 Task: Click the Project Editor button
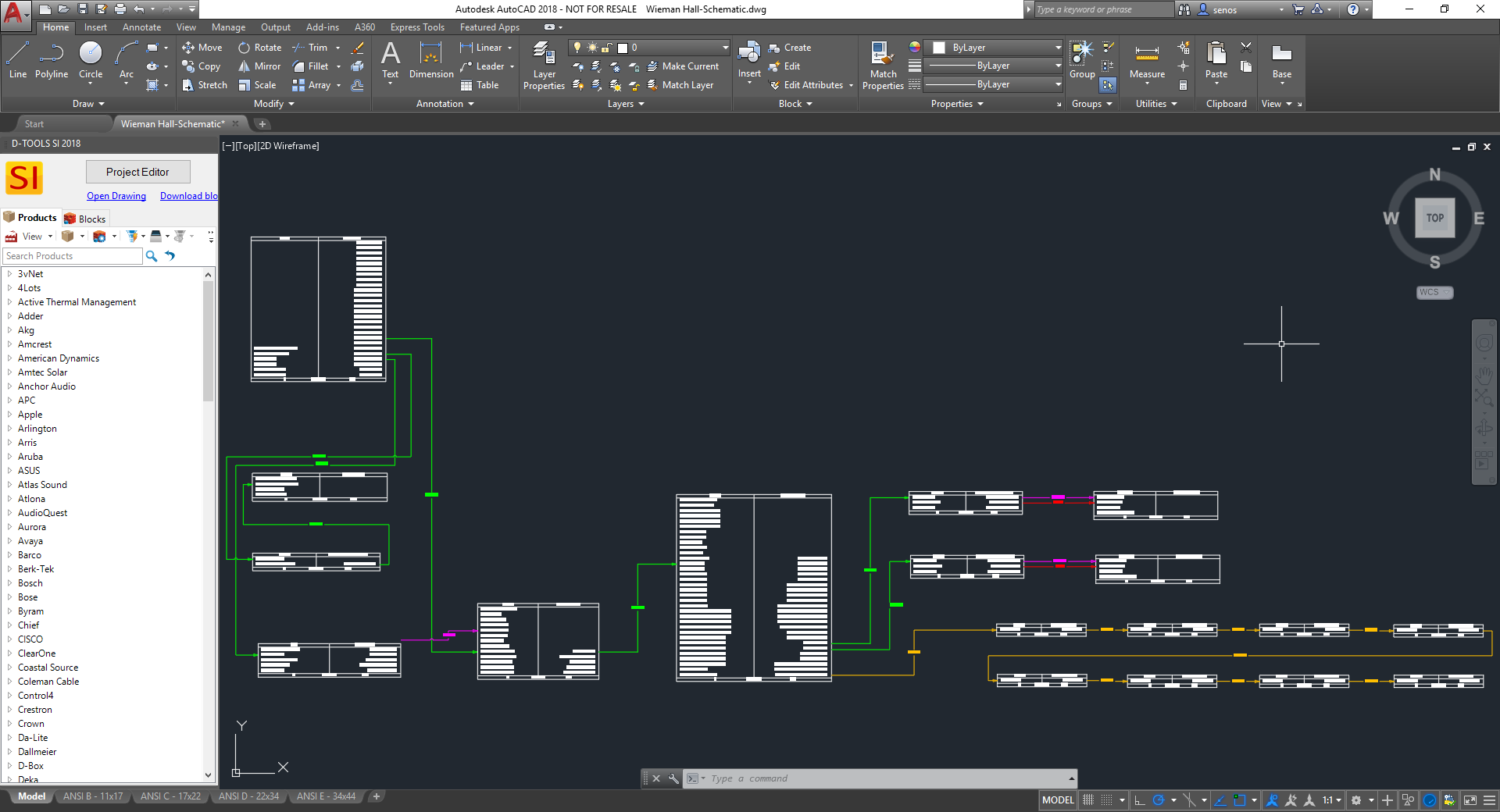137,172
